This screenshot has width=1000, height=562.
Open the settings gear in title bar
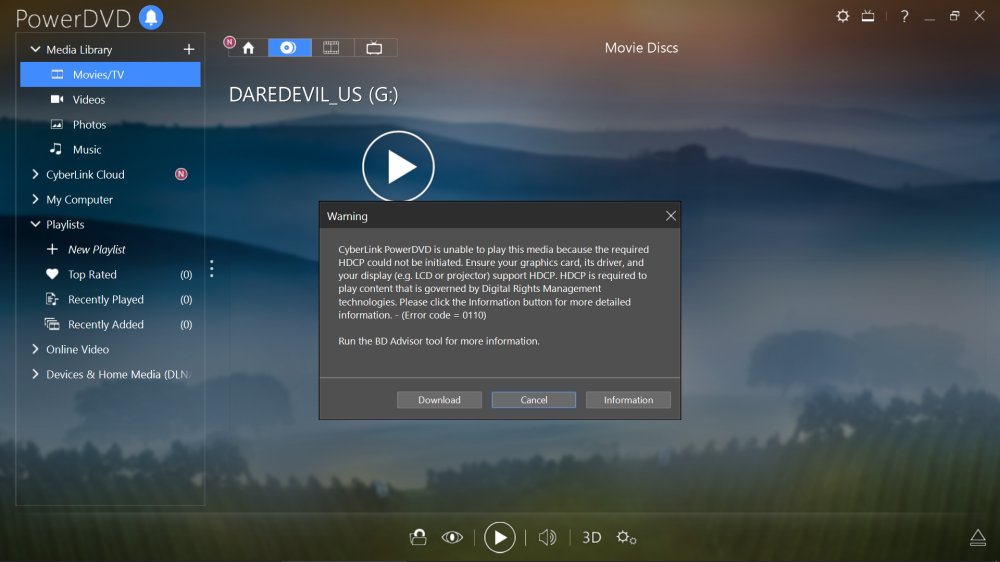click(842, 16)
